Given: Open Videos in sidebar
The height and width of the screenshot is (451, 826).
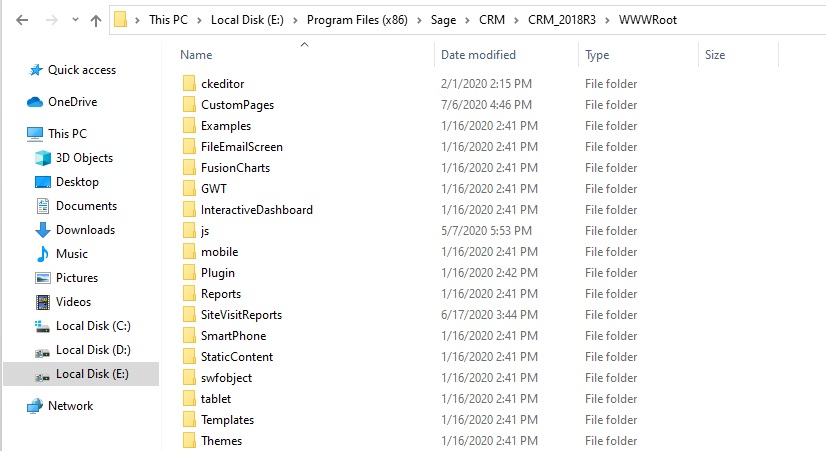Looking at the screenshot, I should tap(73, 302).
